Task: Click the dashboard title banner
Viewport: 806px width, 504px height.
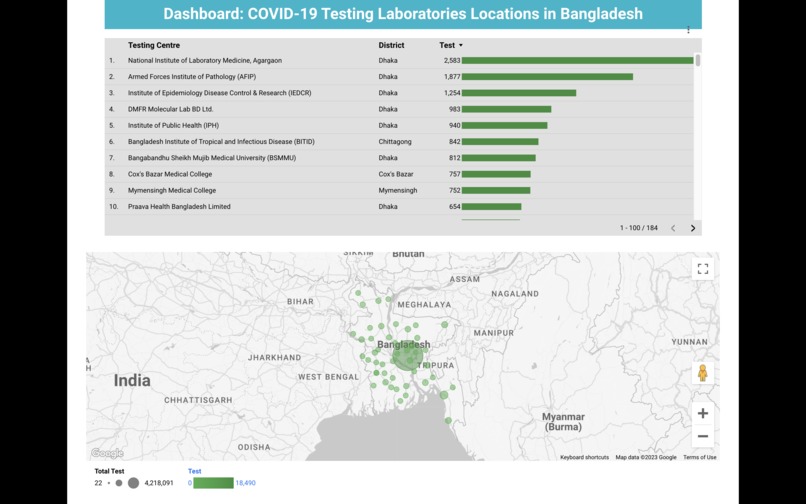Action: [403, 14]
